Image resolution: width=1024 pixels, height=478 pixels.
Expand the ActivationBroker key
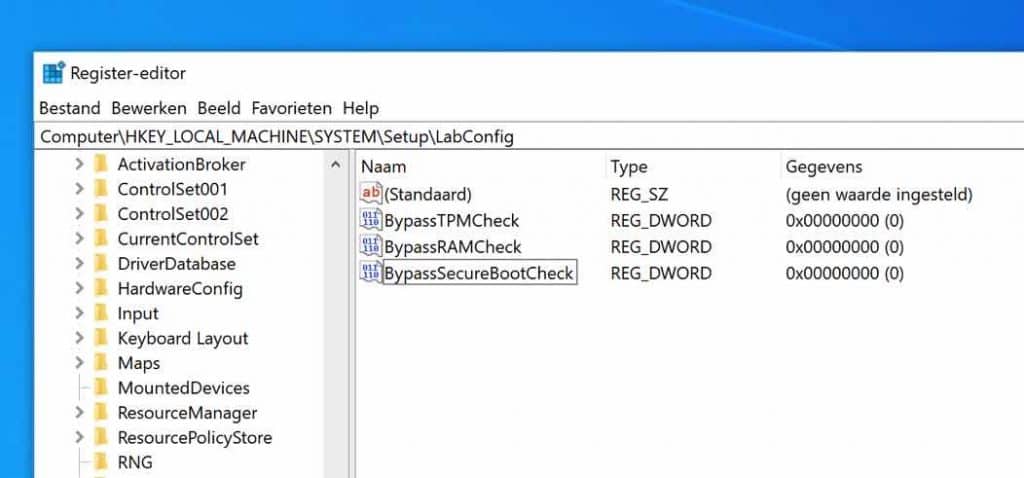(x=80, y=165)
